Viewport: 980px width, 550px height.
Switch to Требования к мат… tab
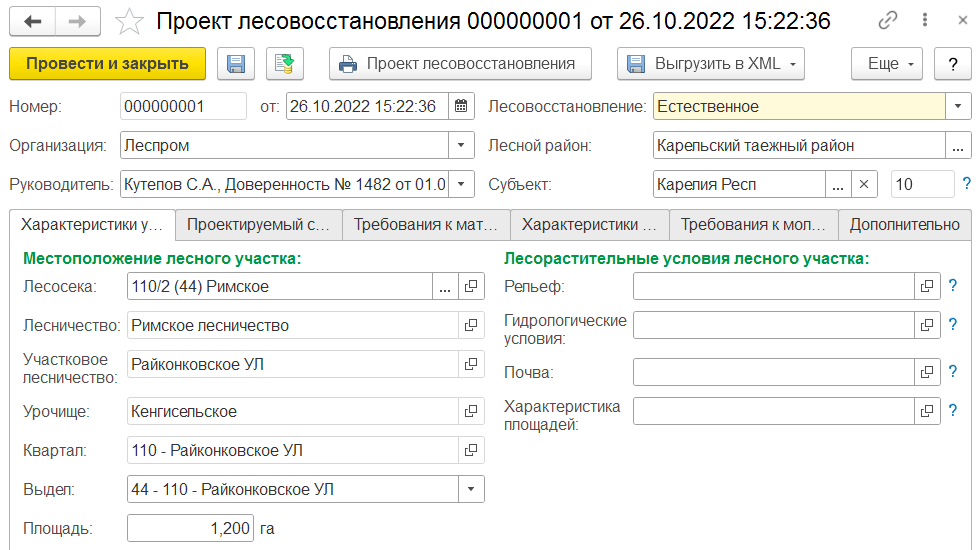tap(426, 225)
